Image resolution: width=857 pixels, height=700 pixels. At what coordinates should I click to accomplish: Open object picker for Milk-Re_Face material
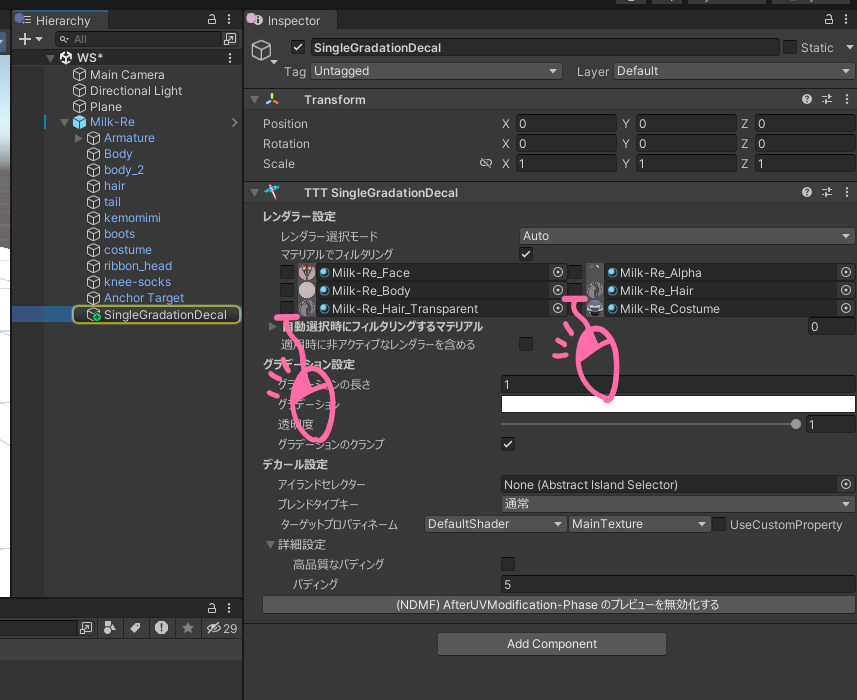[x=558, y=273]
